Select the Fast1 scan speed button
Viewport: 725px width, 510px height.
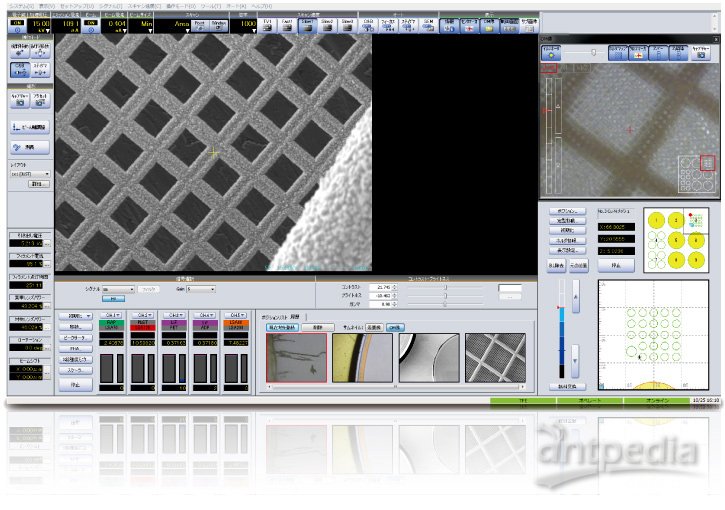(287, 23)
